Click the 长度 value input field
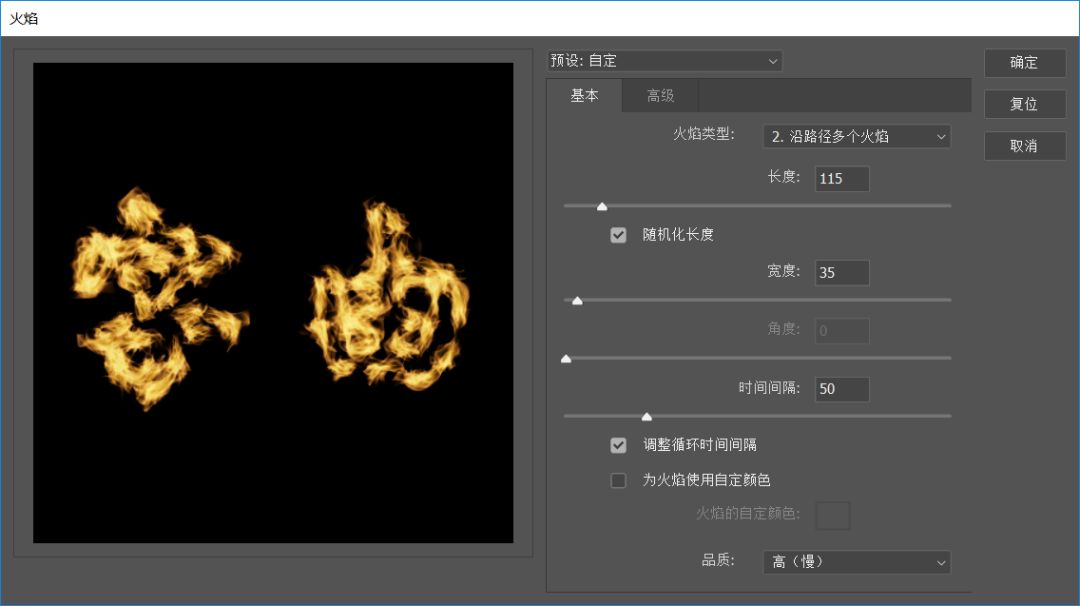The height and width of the screenshot is (606, 1080). pos(841,179)
